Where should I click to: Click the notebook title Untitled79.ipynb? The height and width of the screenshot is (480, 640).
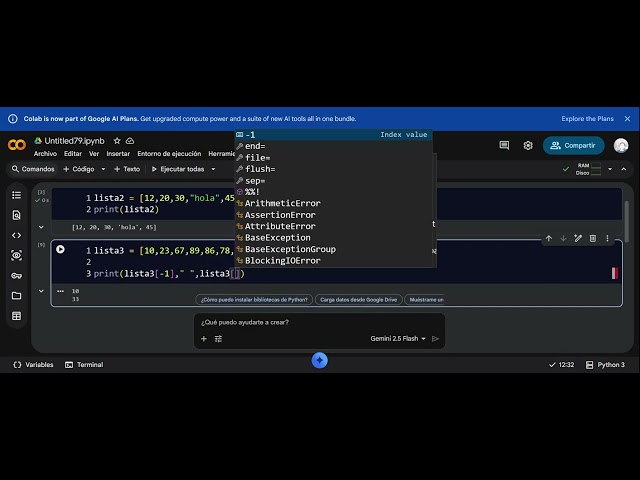(74, 141)
